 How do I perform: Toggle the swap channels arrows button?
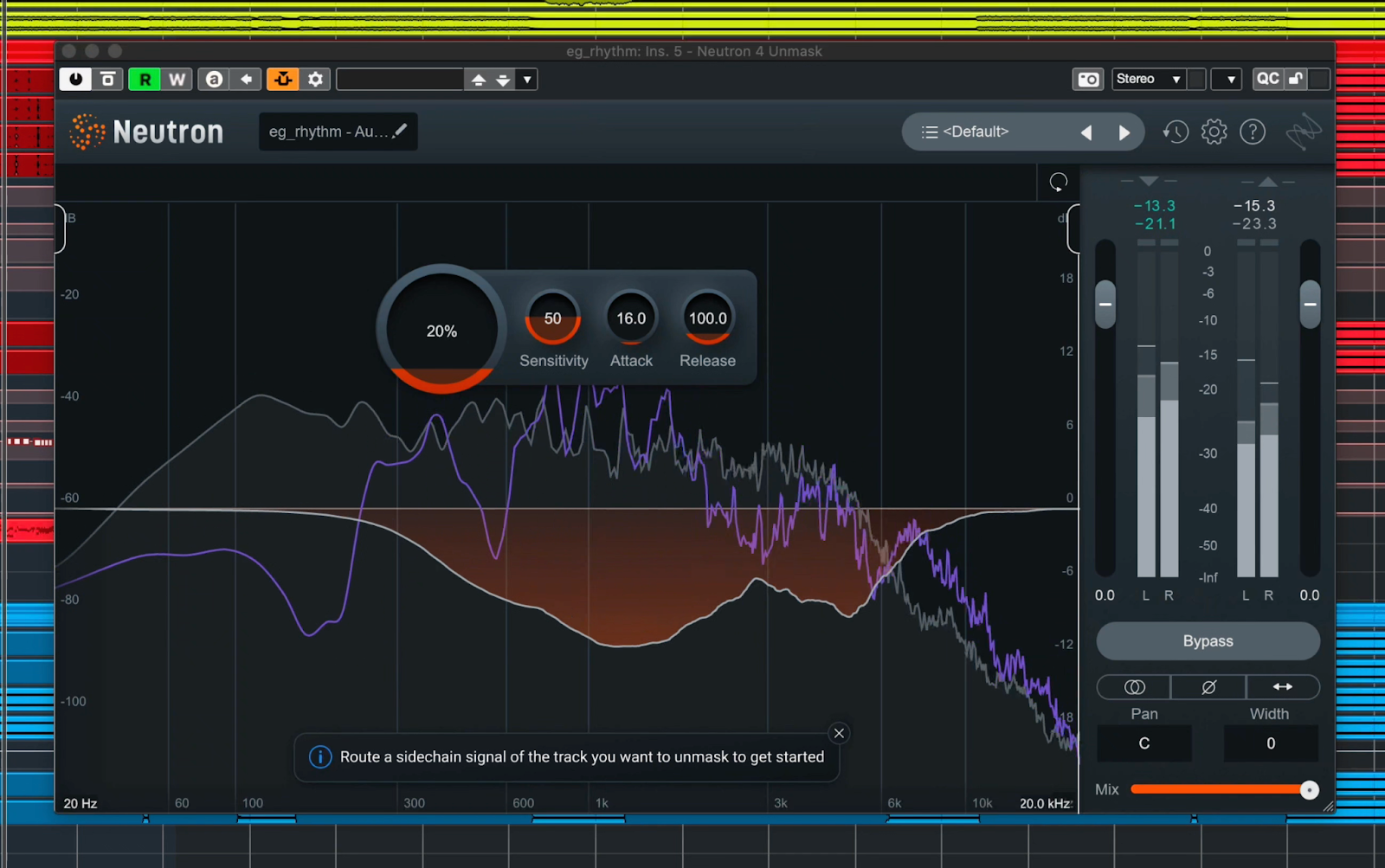coord(1283,686)
